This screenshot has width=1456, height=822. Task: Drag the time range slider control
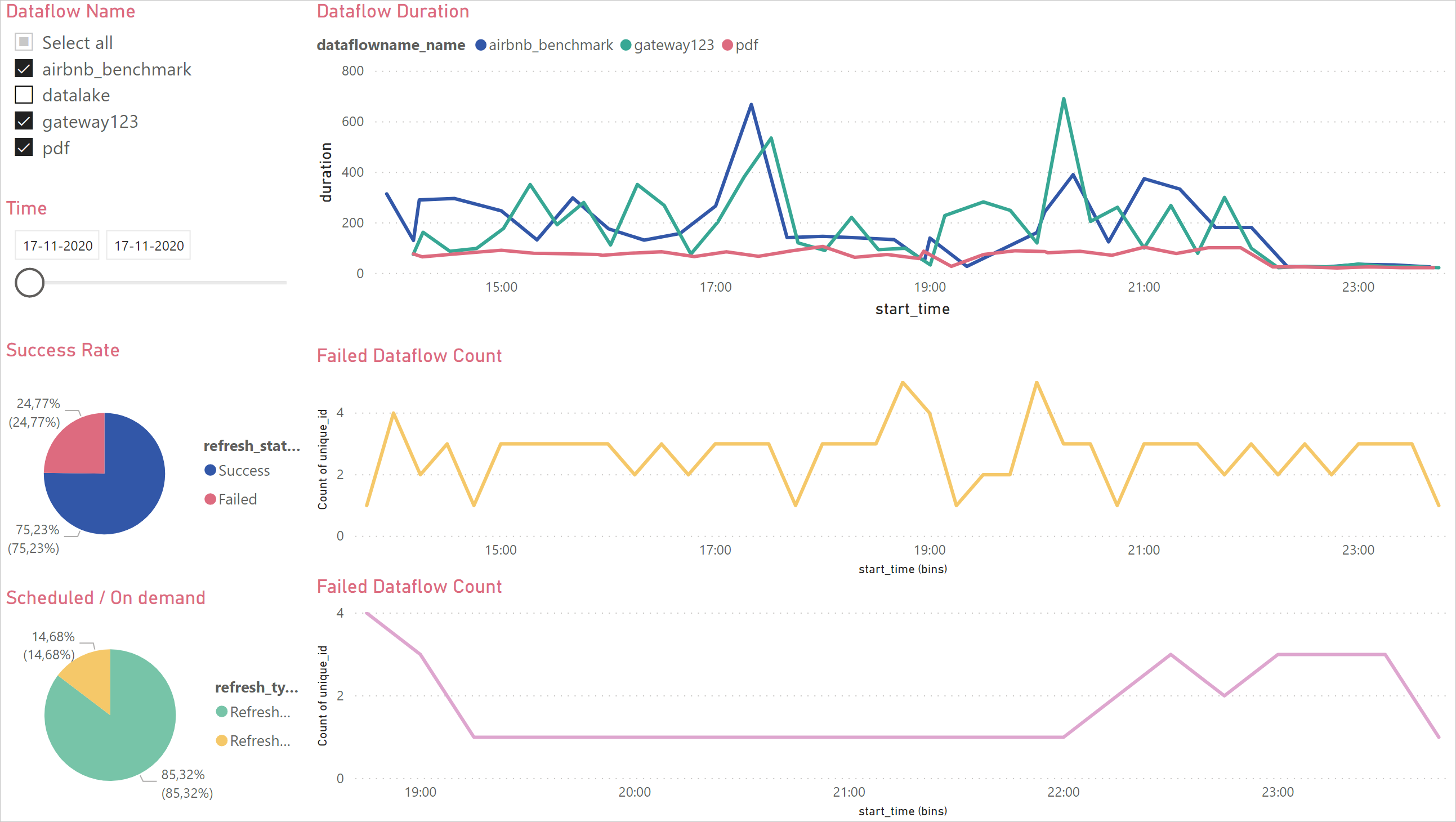tap(30, 282)
